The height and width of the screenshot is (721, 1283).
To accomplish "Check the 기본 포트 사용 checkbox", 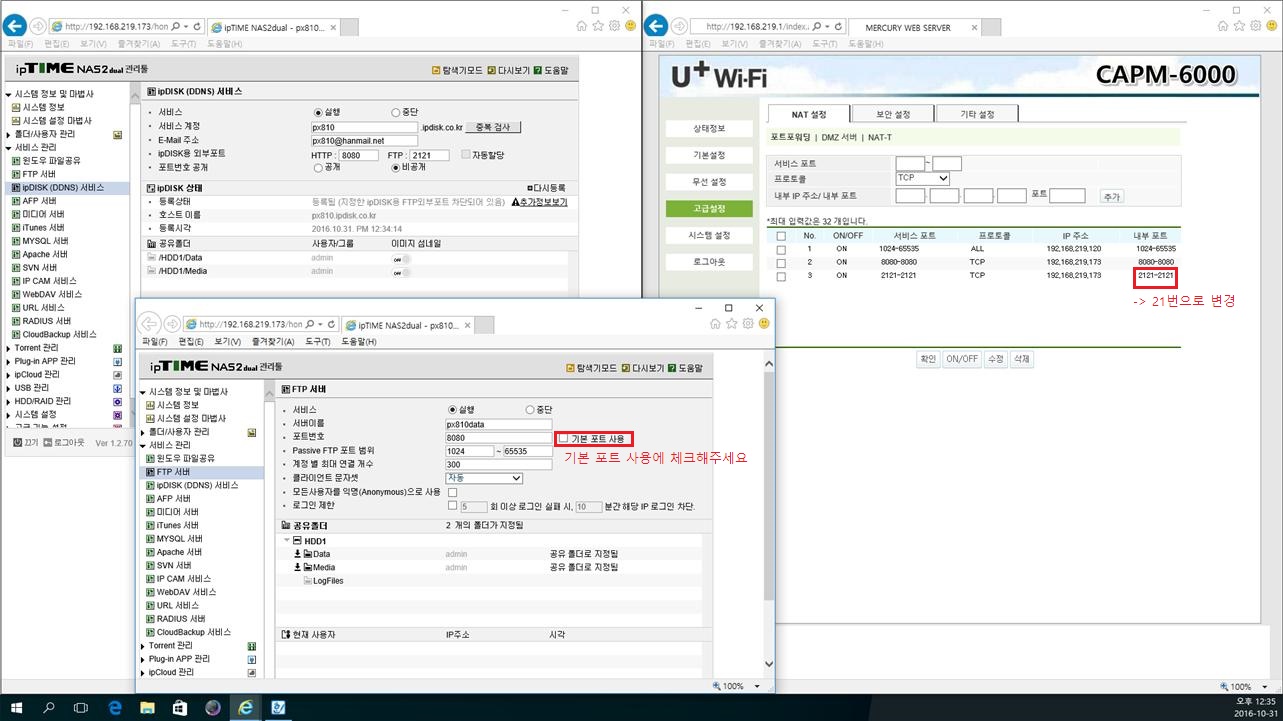I will (564, 439).
